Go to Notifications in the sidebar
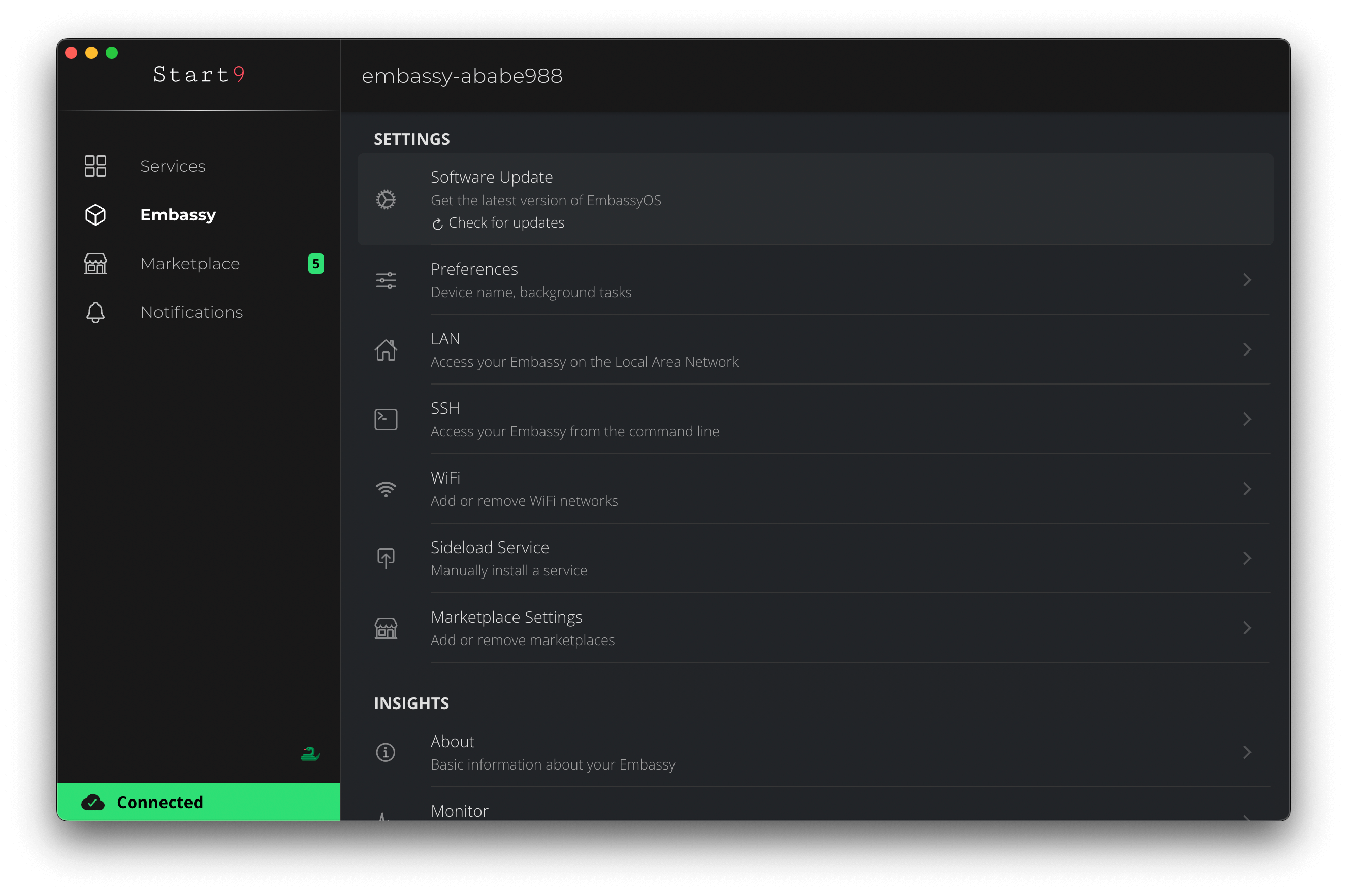Image resolution: width=1347 pixels, height=896 pixels. pyautogui.click(x=191, y=312)
